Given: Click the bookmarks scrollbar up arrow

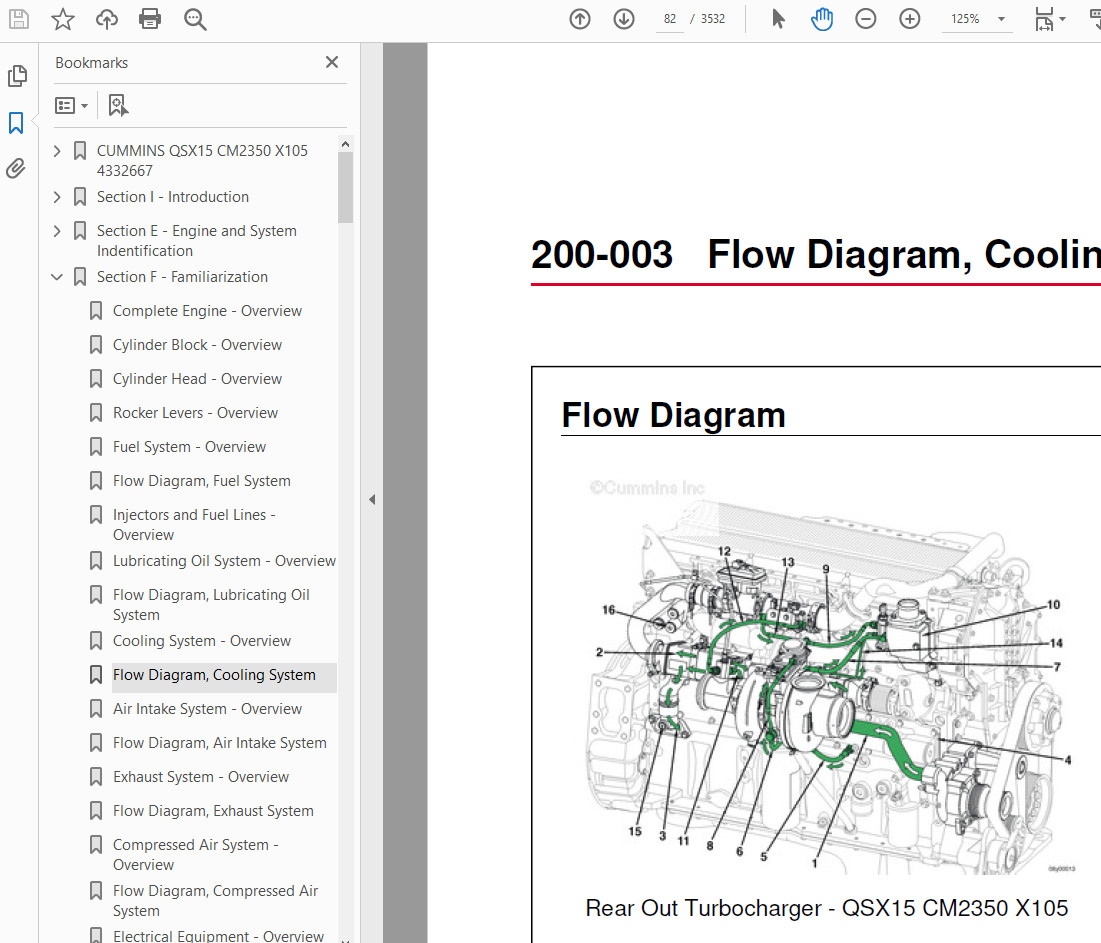Looking at the screenshot, I should pos(345,144).
